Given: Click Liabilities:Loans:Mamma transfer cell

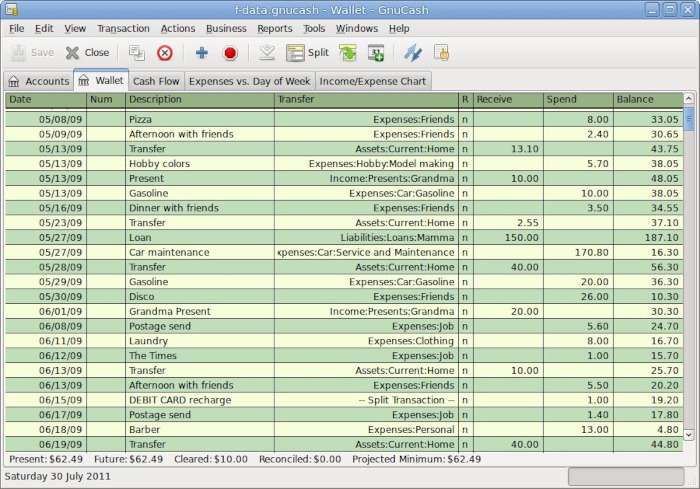Looking at the screenshot, I should [366, 238].
